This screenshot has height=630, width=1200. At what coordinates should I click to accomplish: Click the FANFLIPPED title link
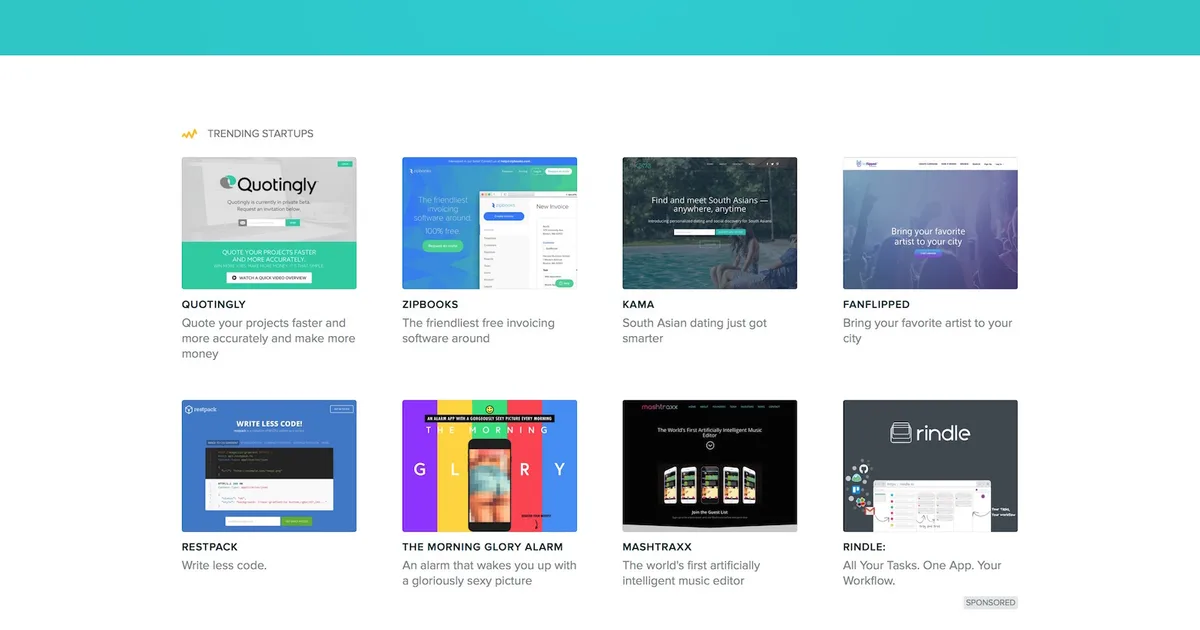point(877,305)
